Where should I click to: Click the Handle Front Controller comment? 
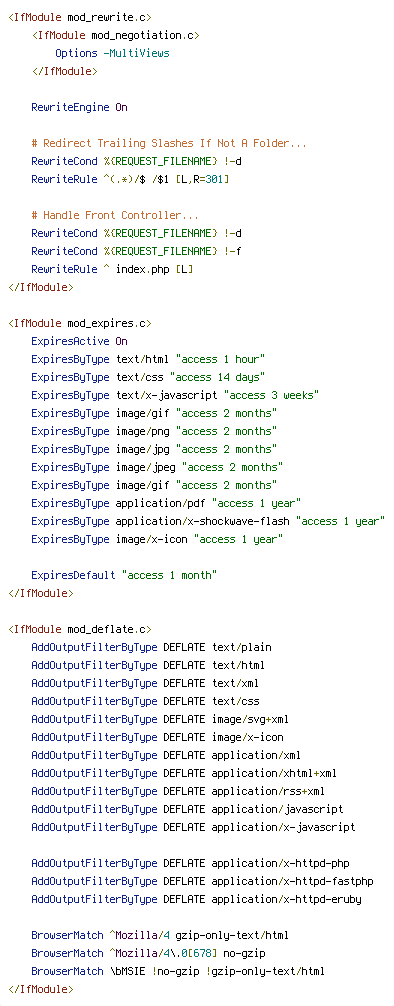point(115,215)
